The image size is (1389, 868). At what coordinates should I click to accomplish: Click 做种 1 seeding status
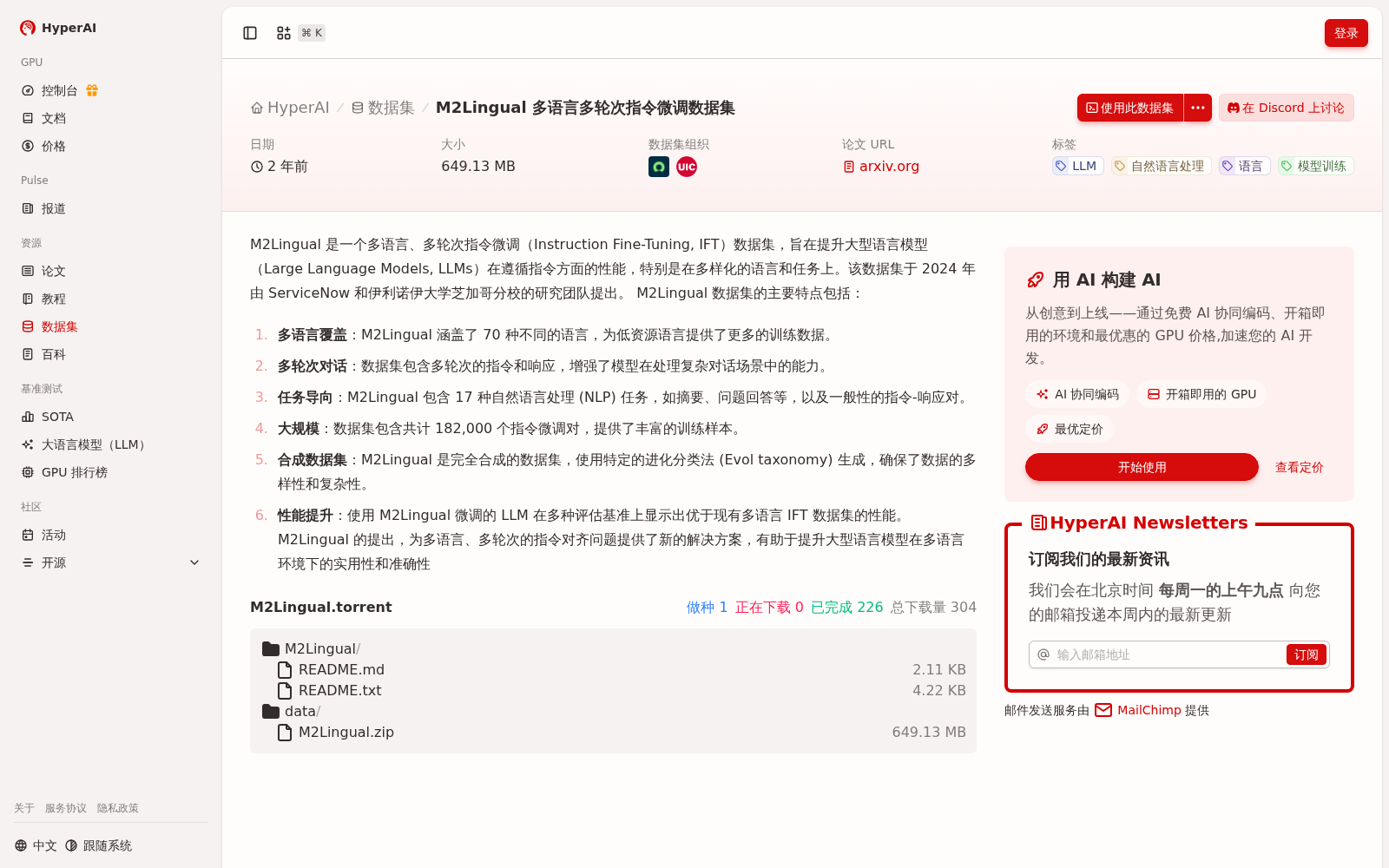707,607
